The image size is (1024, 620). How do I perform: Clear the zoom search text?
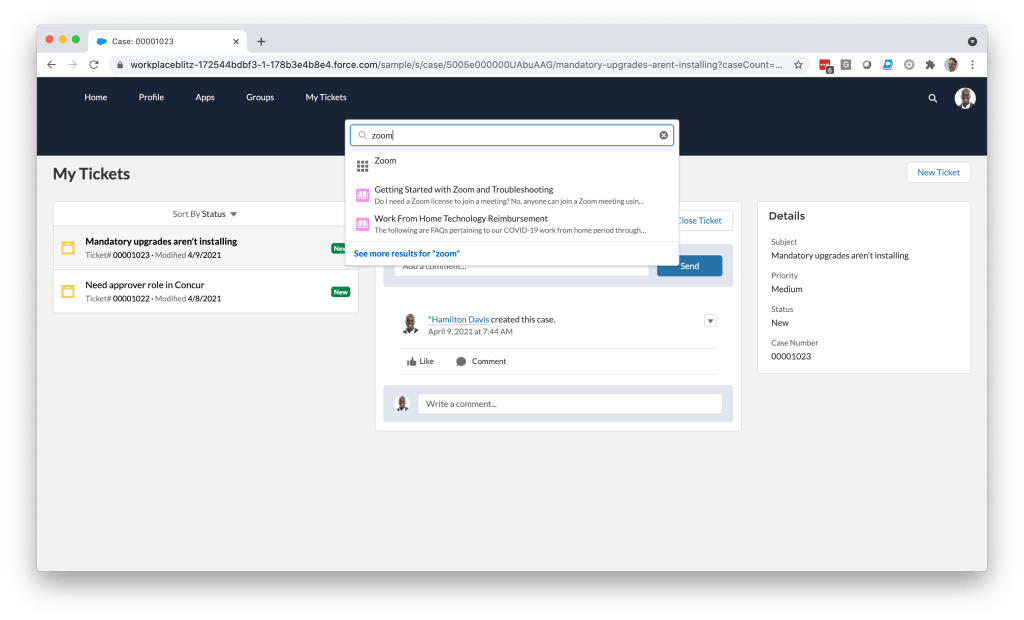663,135
